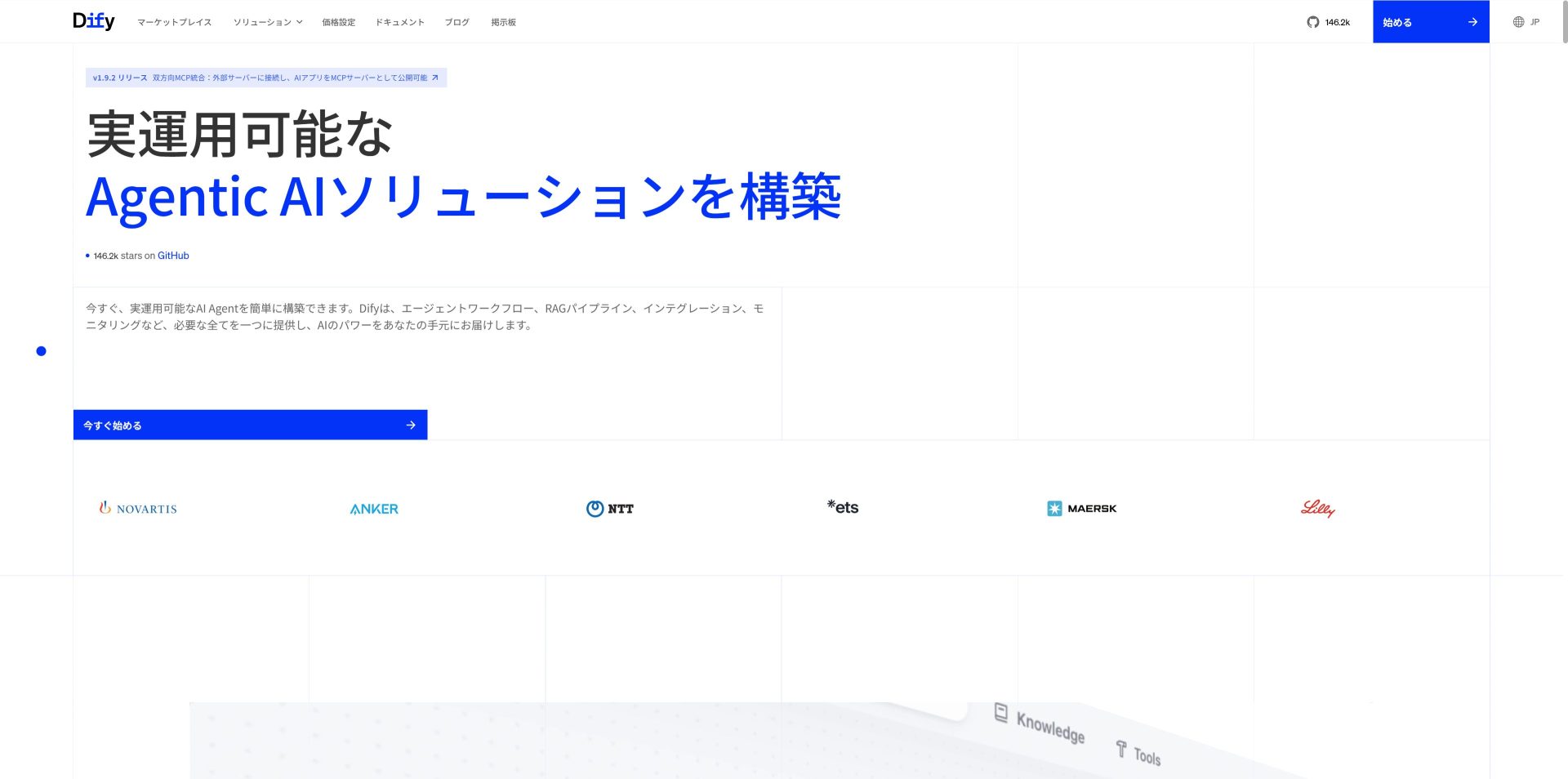Click the globe language icon
Image resolution: width=1568 pixels, height=779 pixels.
coord(1518,22)
